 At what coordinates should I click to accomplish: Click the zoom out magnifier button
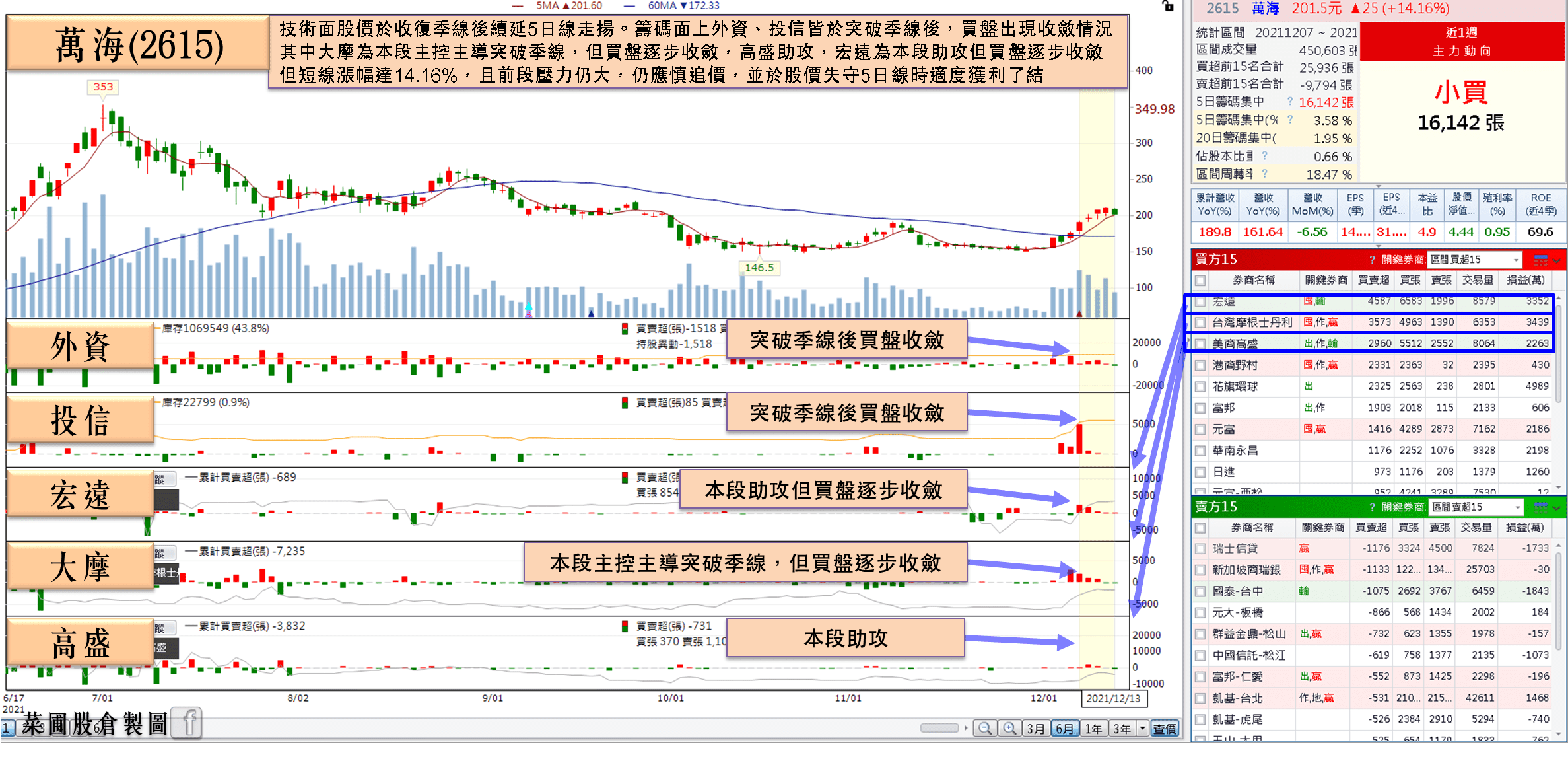click(984, 728)
